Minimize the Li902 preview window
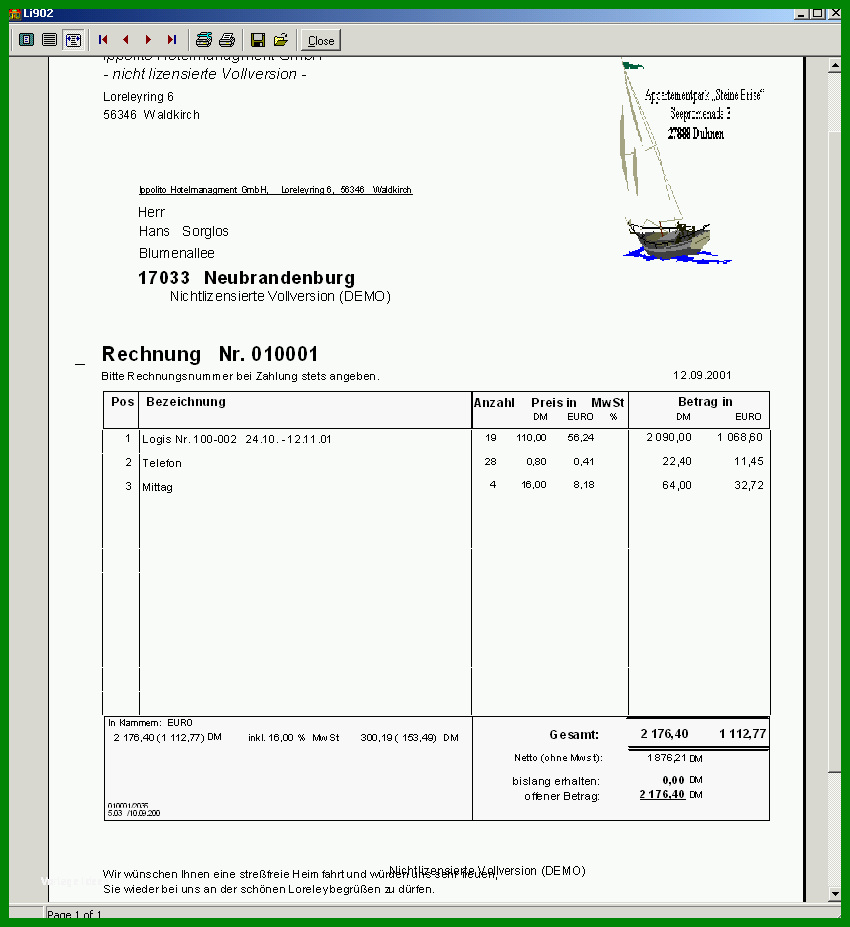 point(802,14)
